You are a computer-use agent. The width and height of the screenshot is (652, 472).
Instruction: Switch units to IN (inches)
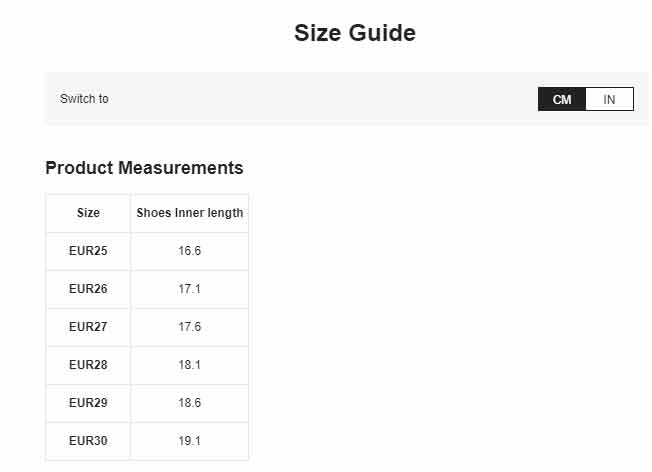tap(609, 99)
